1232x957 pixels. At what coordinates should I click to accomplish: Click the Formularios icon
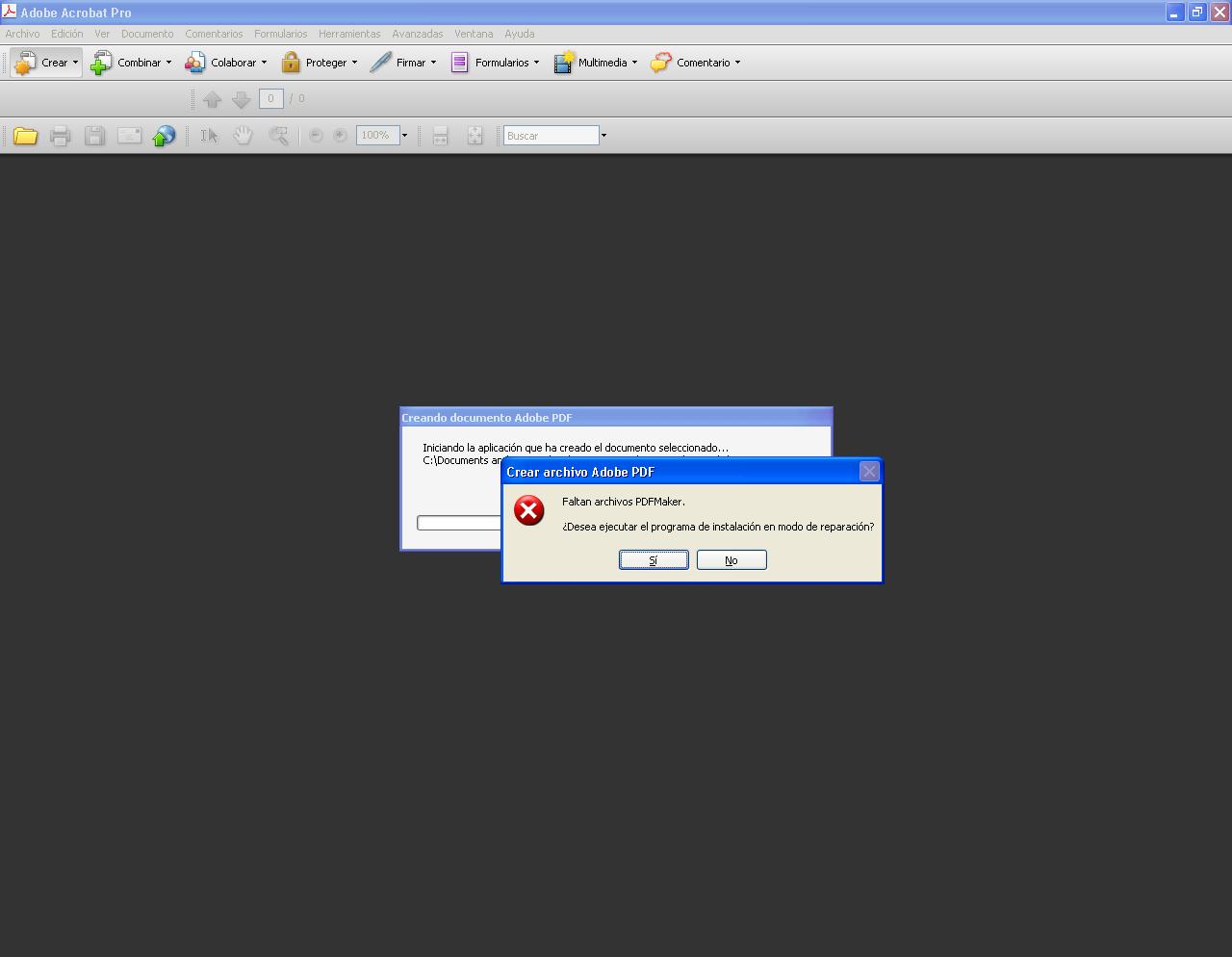[460, 63]
